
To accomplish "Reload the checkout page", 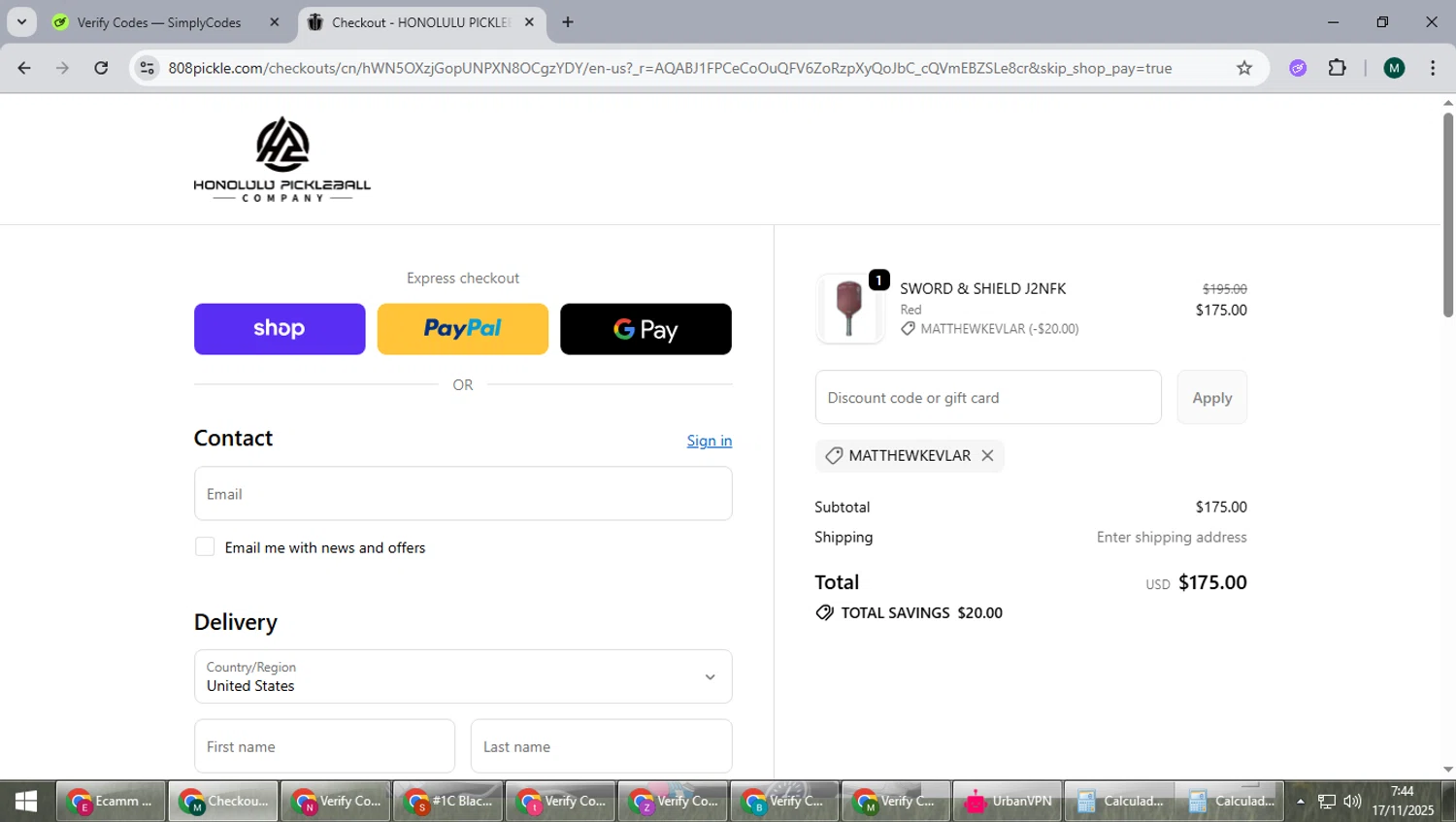I will (101, 68).
